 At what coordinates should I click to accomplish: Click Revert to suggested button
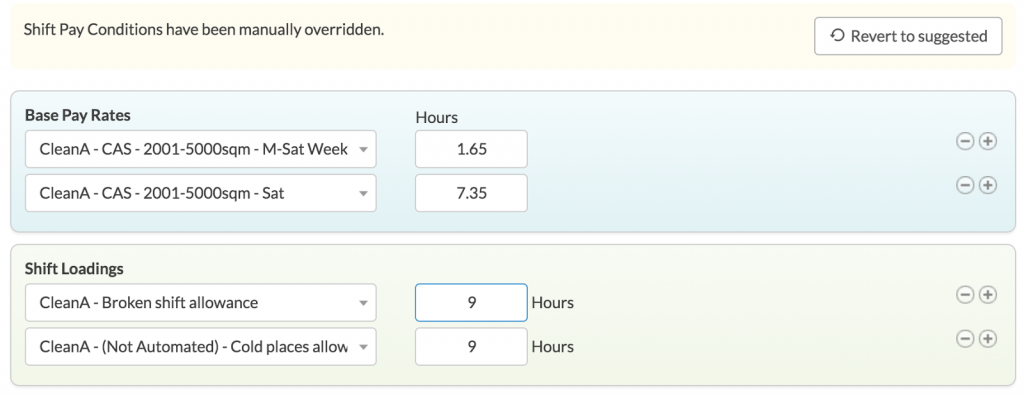908,36
